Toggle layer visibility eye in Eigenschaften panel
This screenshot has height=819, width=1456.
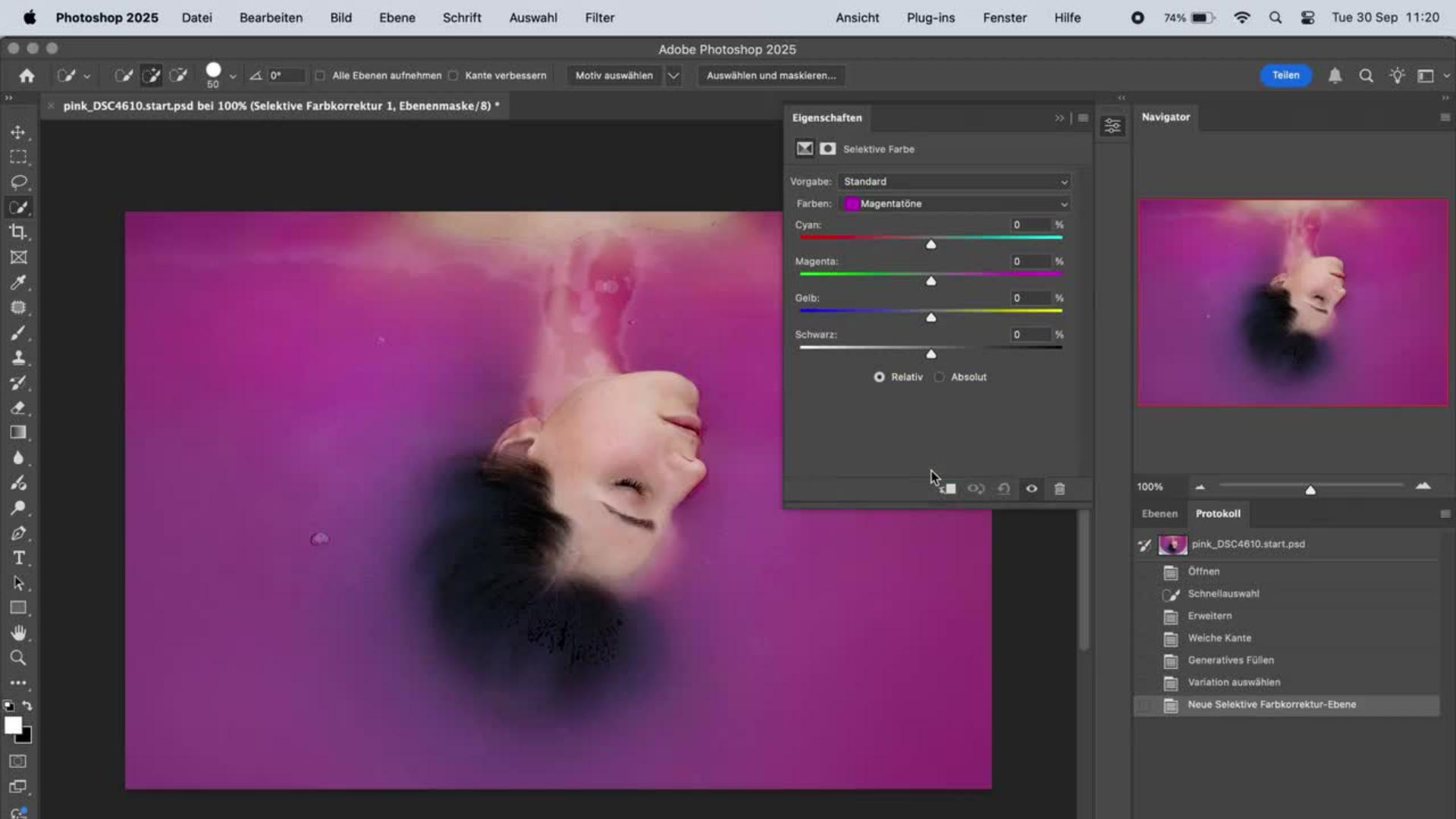pos(1031,489)
